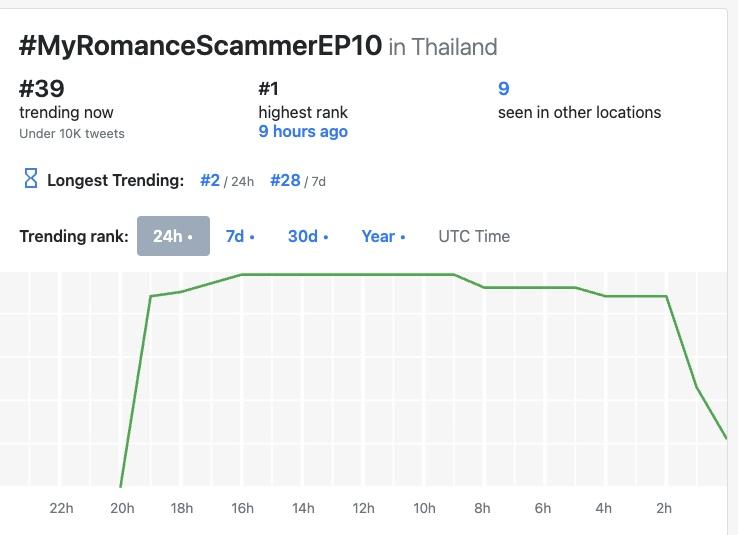
Task: Open the #2 / 24h longest trending link
Action: point(210,180)
